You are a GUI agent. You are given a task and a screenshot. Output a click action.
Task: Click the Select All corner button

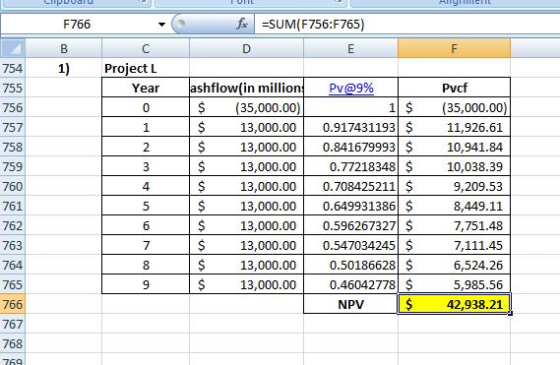(13, 48)
